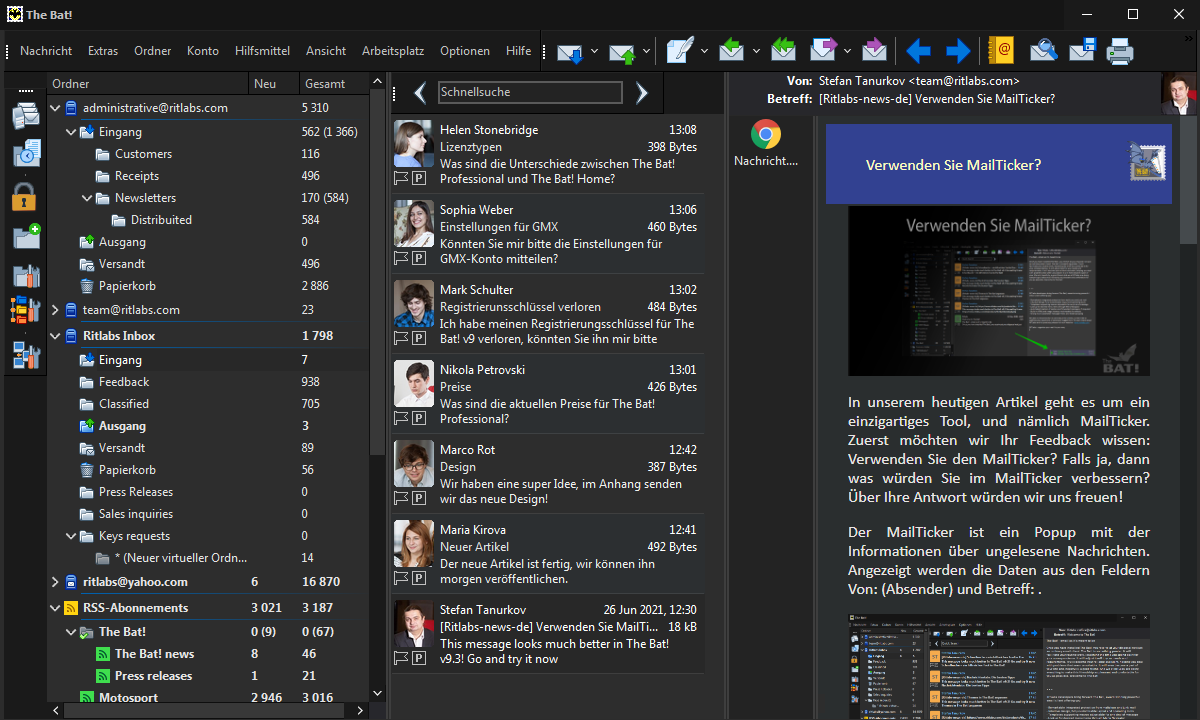1200x720 pixels.
Task: Click the Search messages magnifier icon
Action: click(1044, 51)
